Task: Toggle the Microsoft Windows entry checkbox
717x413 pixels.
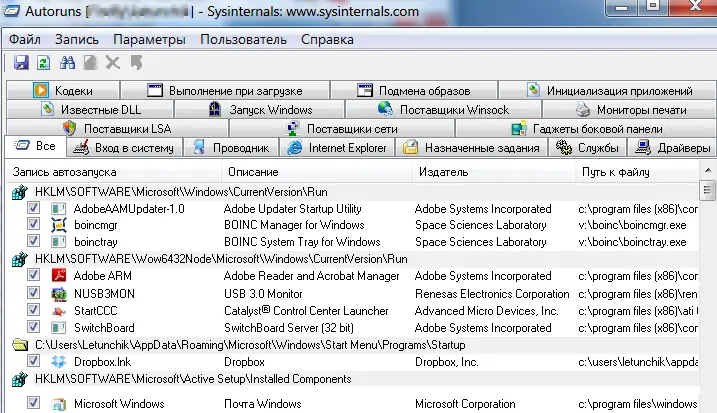Action: coord(33,403)
